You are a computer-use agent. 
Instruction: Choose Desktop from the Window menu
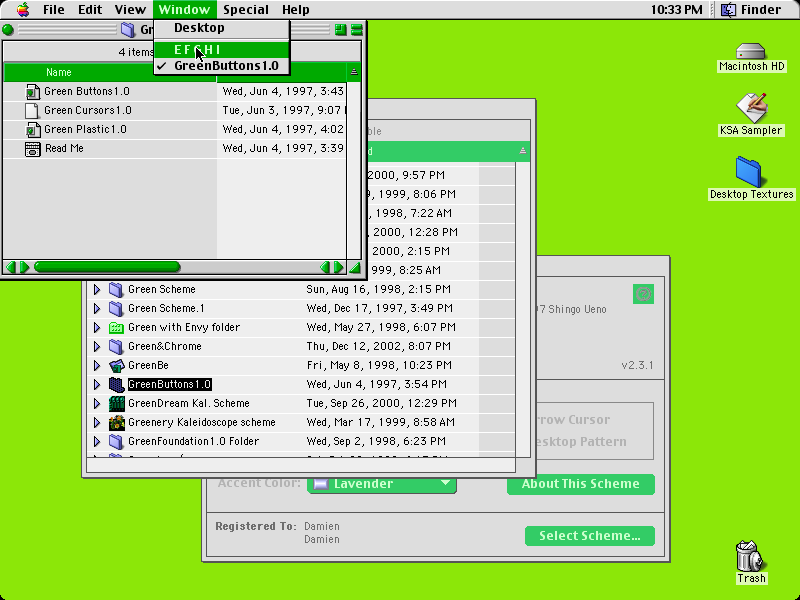[222, 28]
